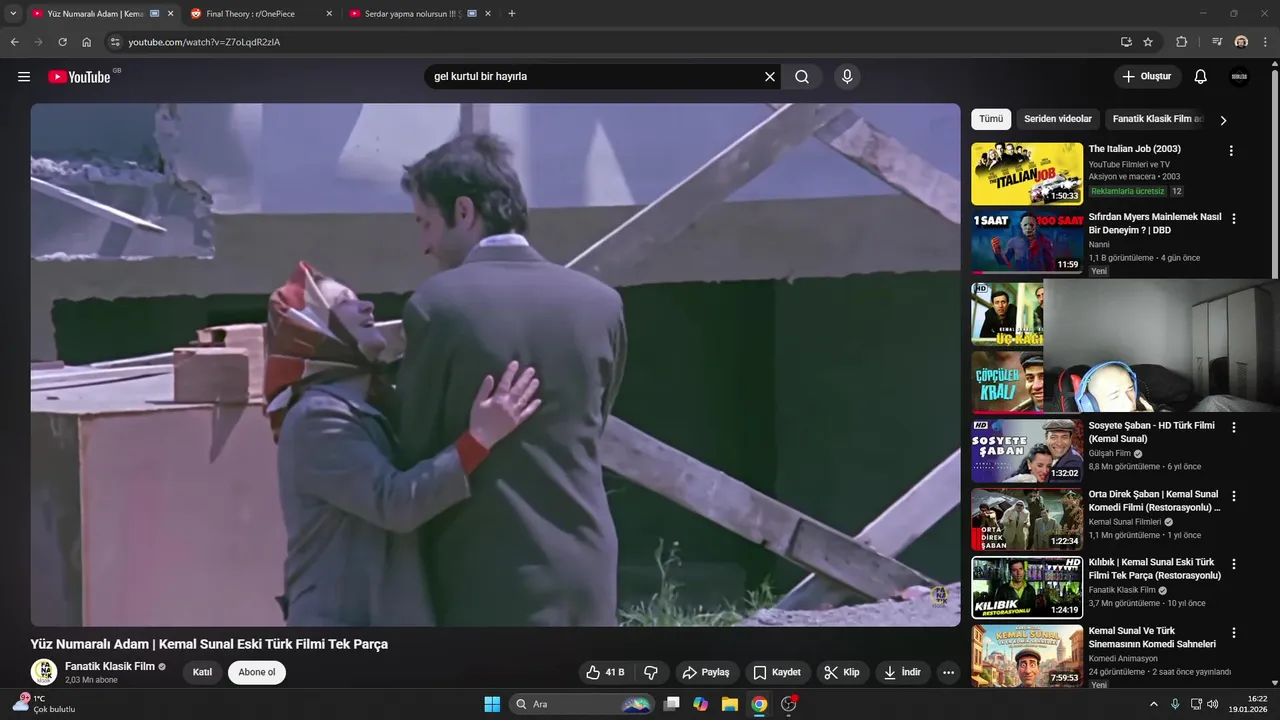Screen dimensions: 1280x720
Task: Open Fanatik Klasik Film channel avatar
Action: point(44,672)
